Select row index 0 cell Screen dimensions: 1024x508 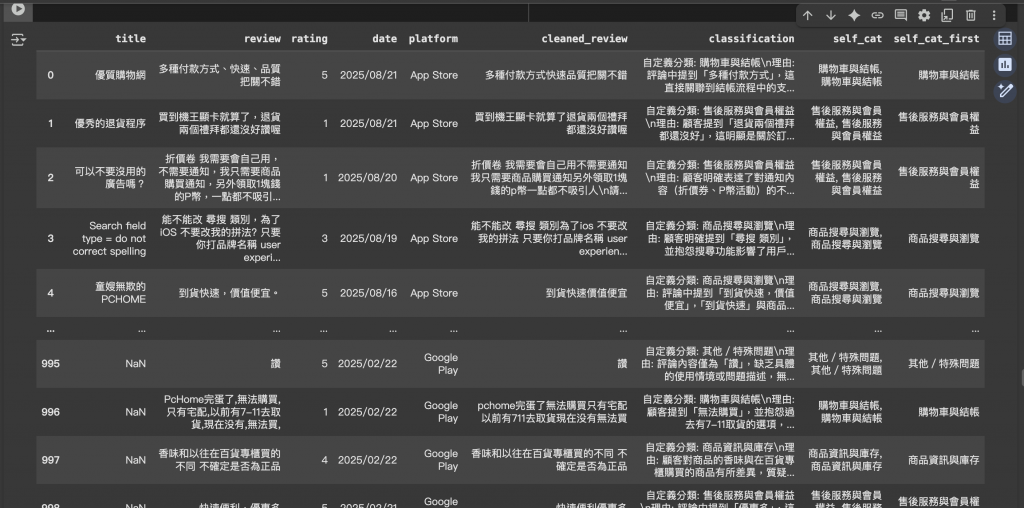50,75
